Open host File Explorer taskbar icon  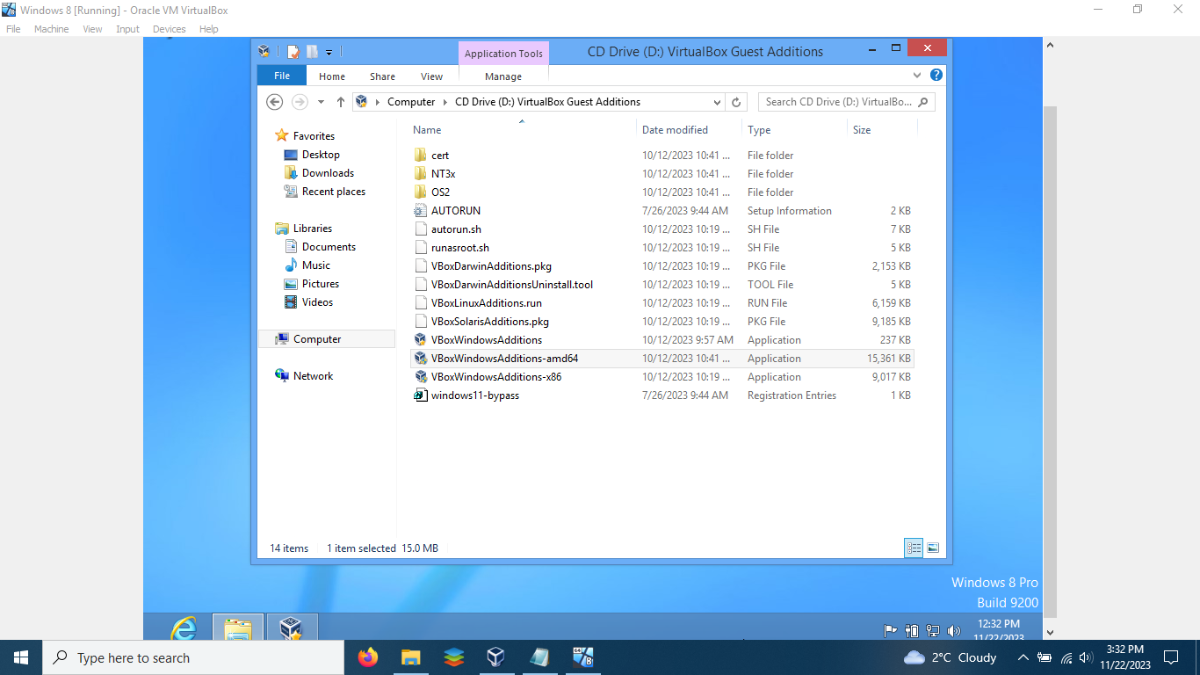[410, 657]
